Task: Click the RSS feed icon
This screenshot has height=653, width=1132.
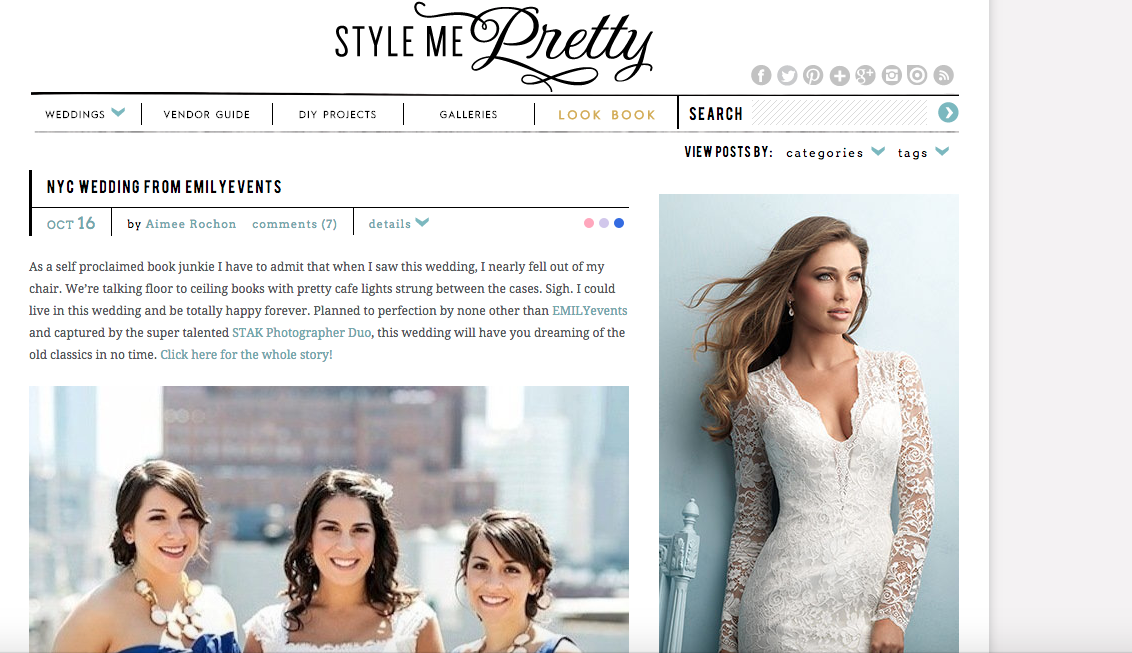Action: tap(944, 75)
